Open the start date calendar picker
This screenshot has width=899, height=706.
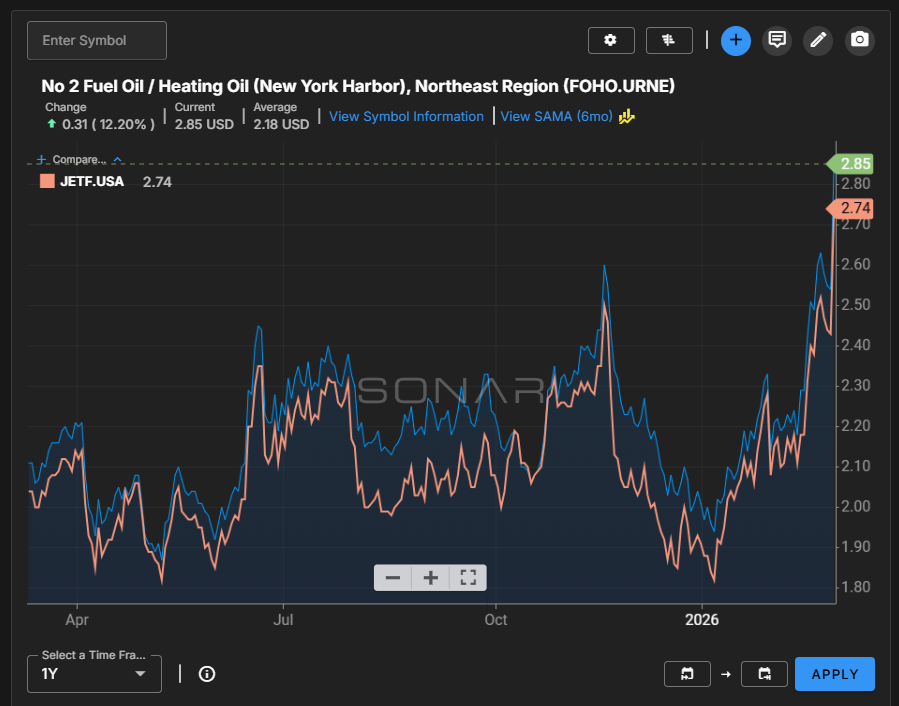click(687, 674)
